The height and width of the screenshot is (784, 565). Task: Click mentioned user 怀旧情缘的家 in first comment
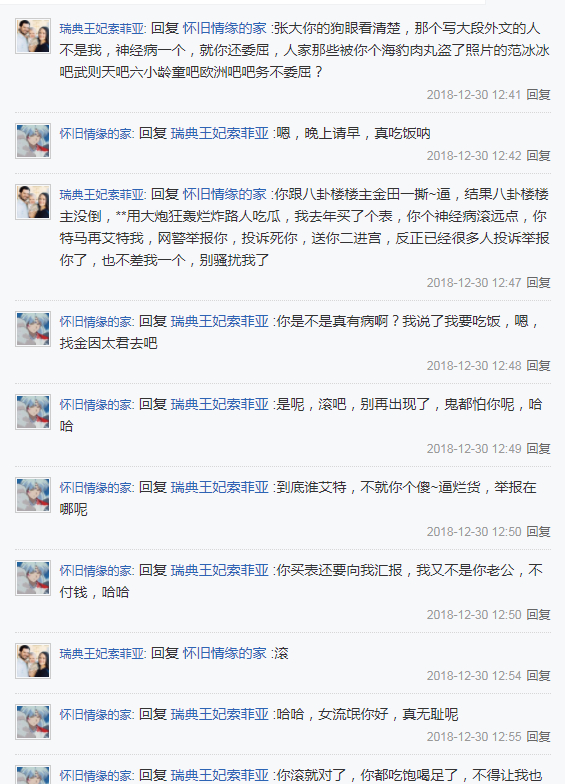pyautogui.click(x=224, y=28)
